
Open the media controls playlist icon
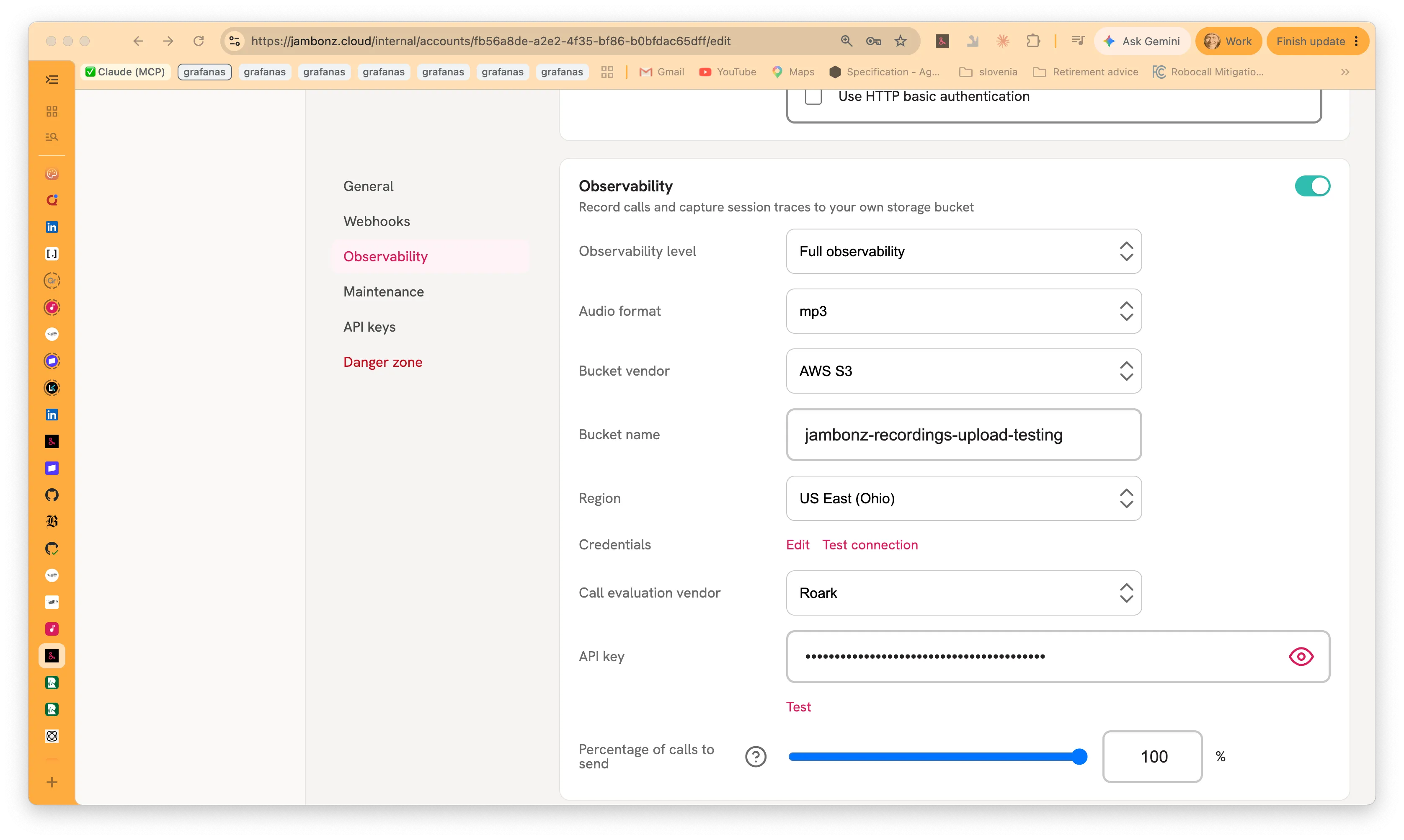pos(1077,41)
